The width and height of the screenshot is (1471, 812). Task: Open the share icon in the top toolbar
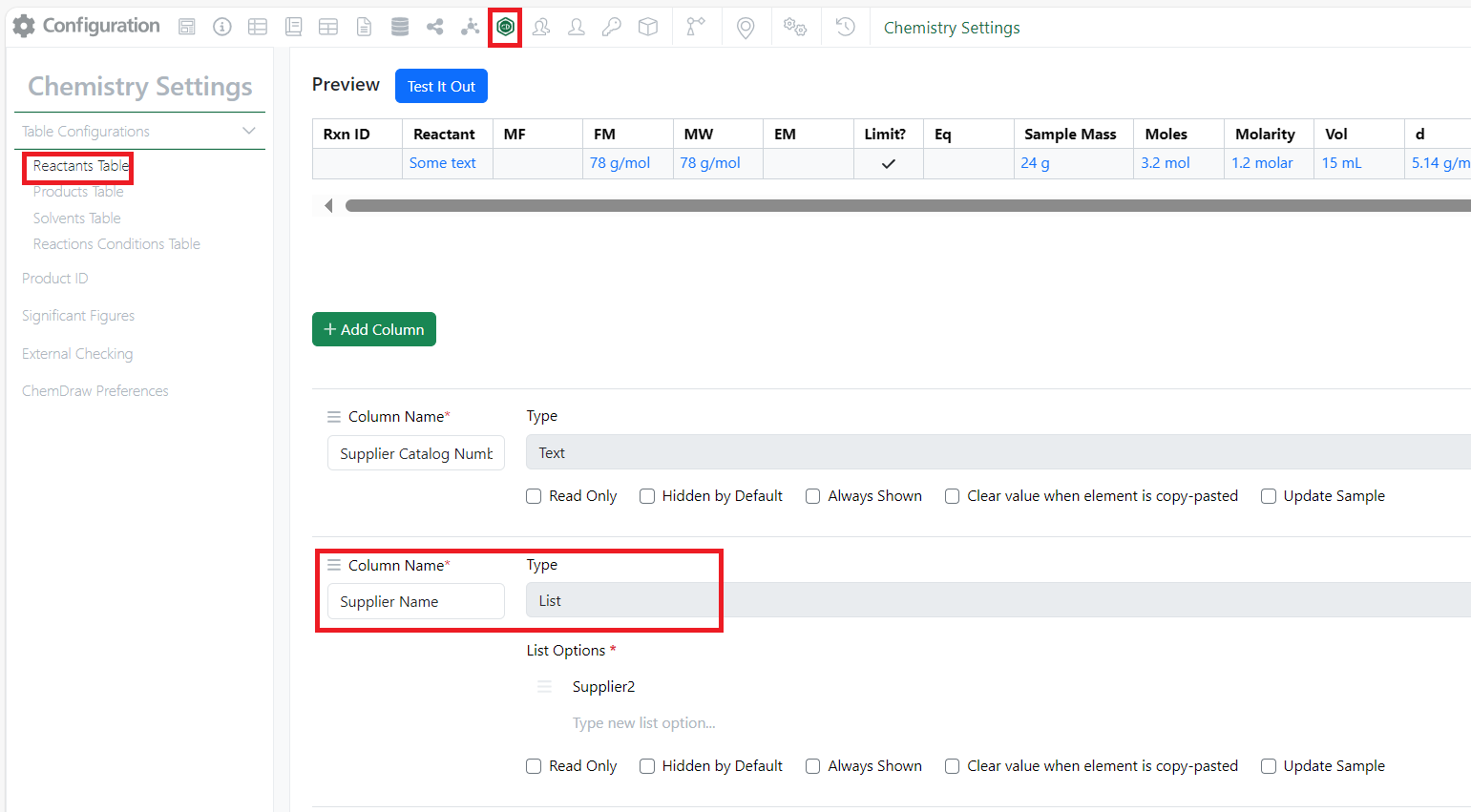[x=434, y=26]
